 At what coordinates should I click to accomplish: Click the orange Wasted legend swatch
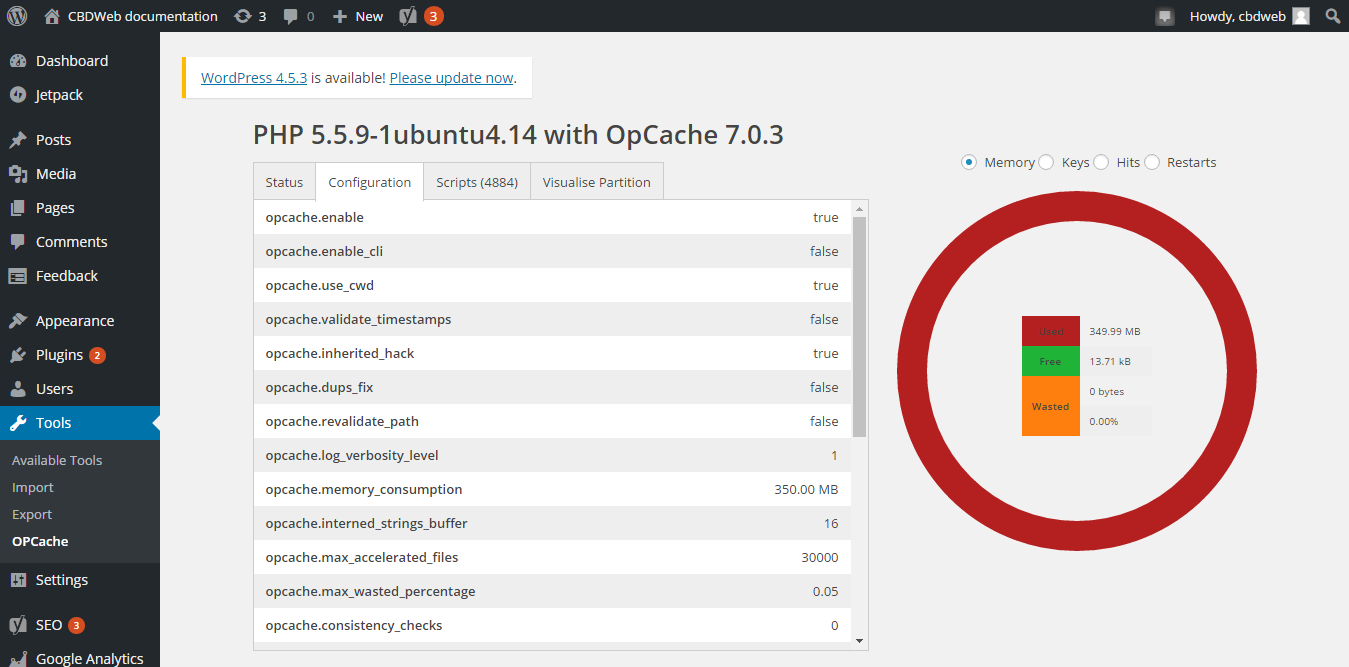(x=1051, y=406)
